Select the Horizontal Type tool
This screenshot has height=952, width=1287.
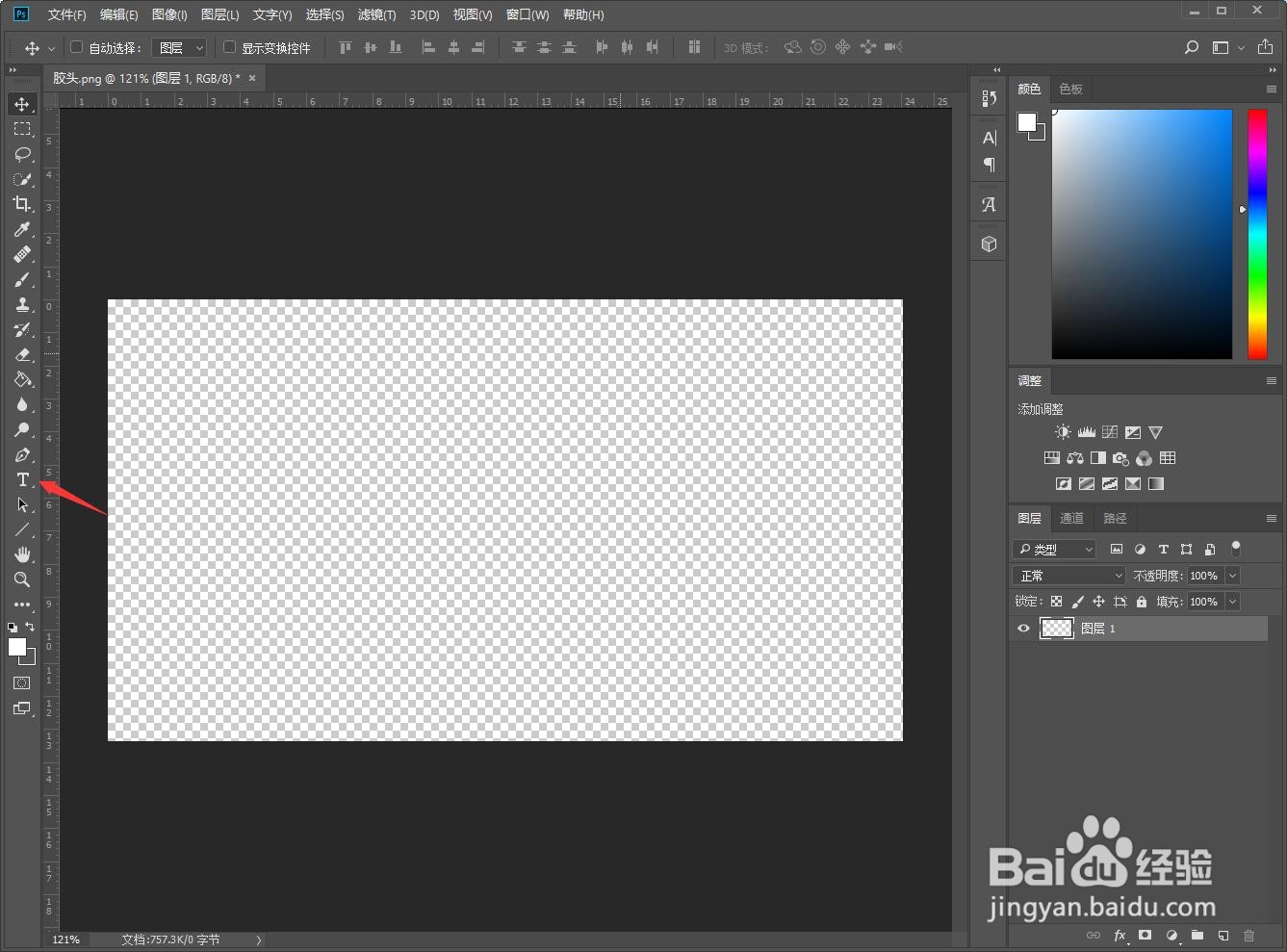coord(22,479)
